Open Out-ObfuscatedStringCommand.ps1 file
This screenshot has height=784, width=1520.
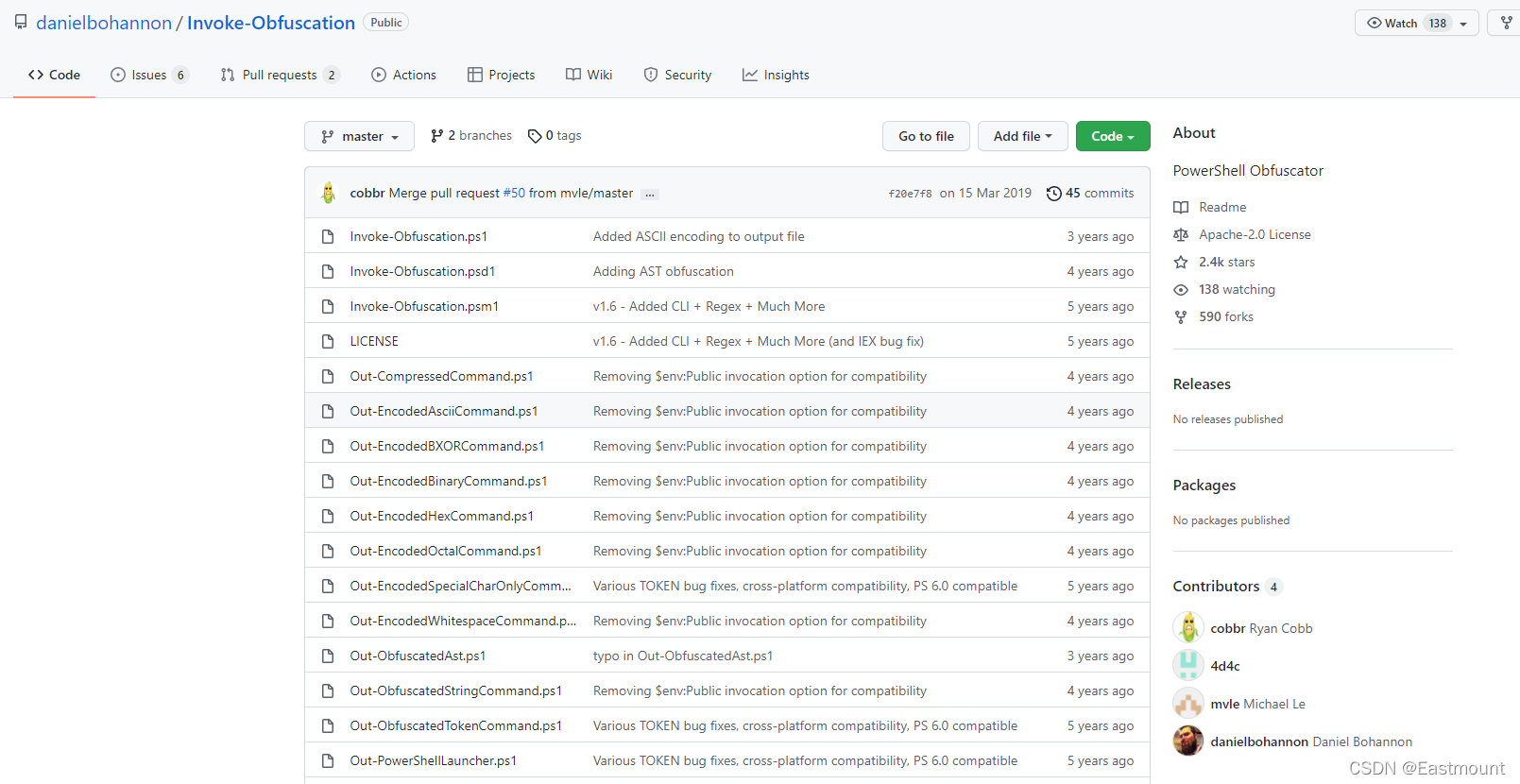tap(456, 690)
